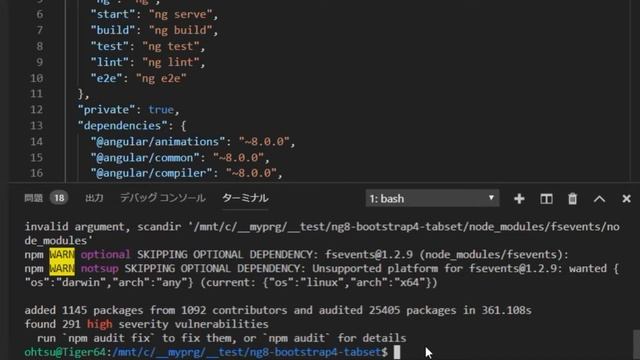Screen dimensions: 640x360
Task: Click the red 'high' severity word
Action: tap(100, 324)
